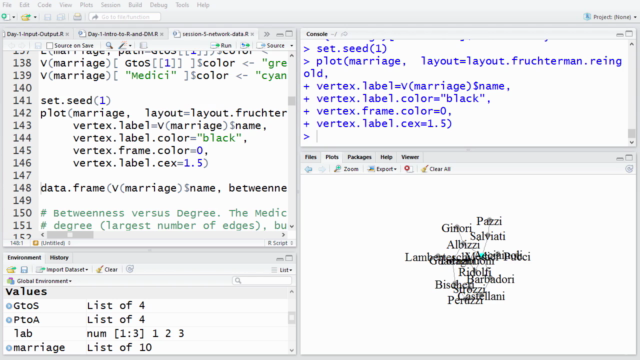Click the previous plot arrow
Viewport: 640px width, 360px height.
pyautogui.click(x=308, y=169)
